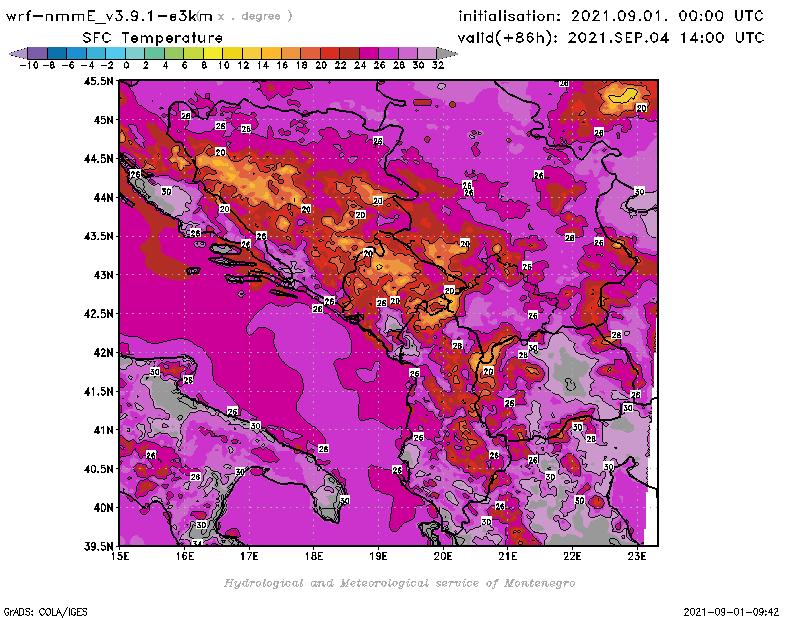This screenshot has height=618, width=800.
Task: Click the 45N latitude label
Action: pyautogui.click(x=103, y=120)
